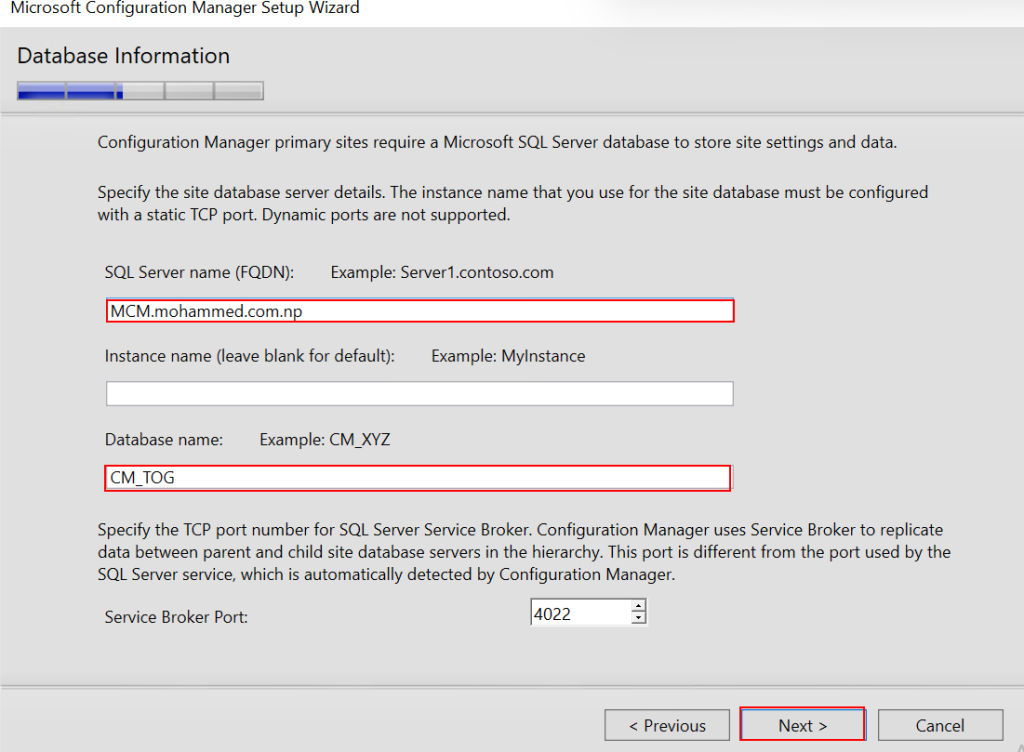Viewport: 1024px width, 752px height.
Task: Click the SQL Server name (FQDN) input field
Action: pyautogui.click(x=420, y=311)
